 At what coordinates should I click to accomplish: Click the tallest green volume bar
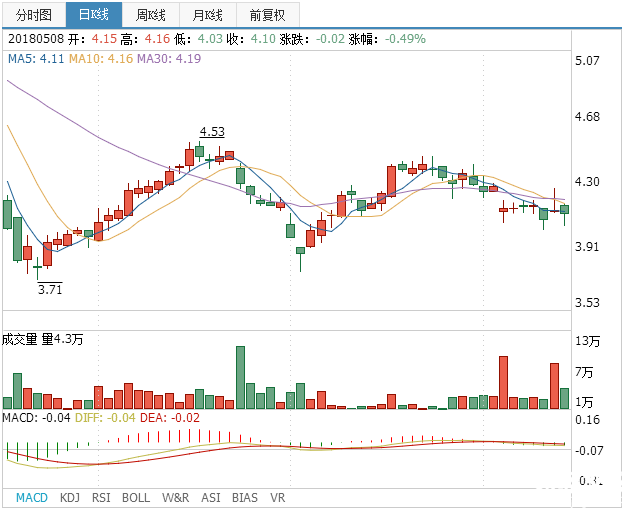[240, 377]
